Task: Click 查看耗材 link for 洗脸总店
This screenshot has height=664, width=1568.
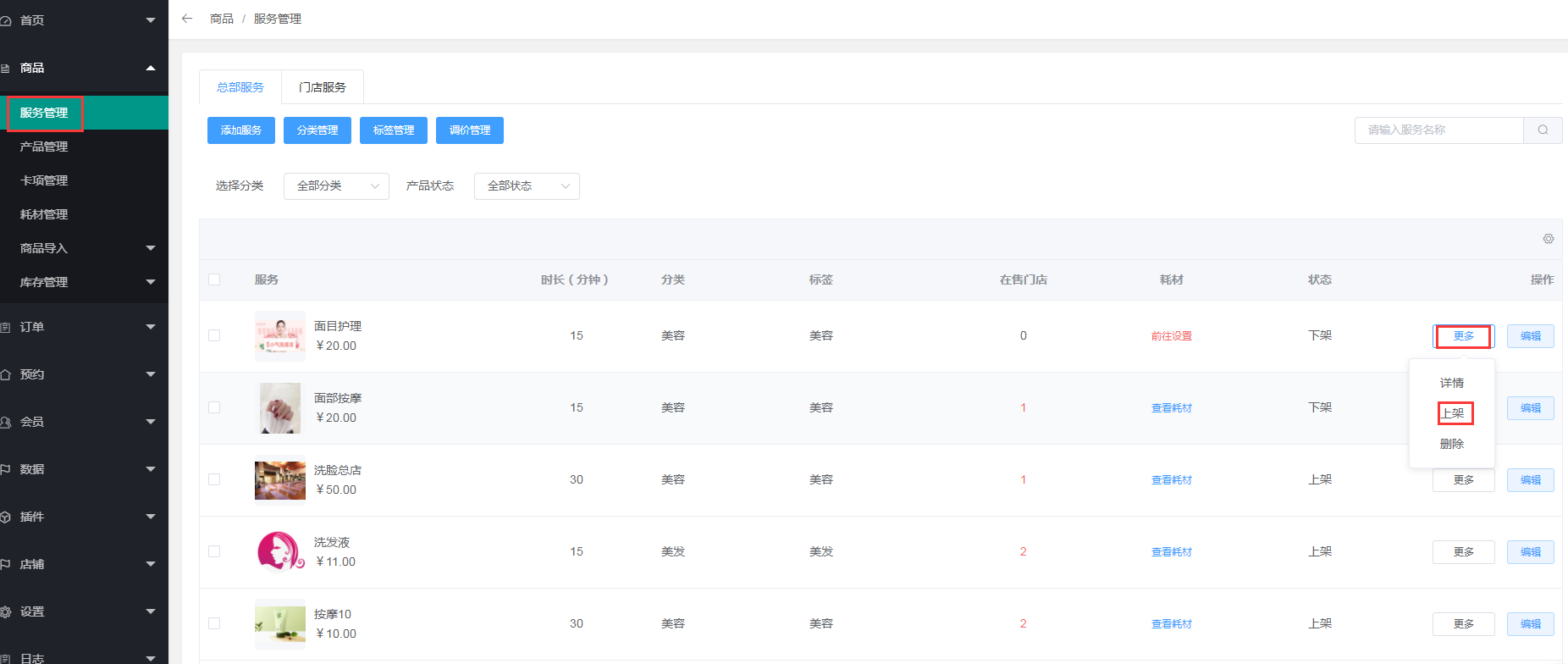Action: pos(1172,480)
